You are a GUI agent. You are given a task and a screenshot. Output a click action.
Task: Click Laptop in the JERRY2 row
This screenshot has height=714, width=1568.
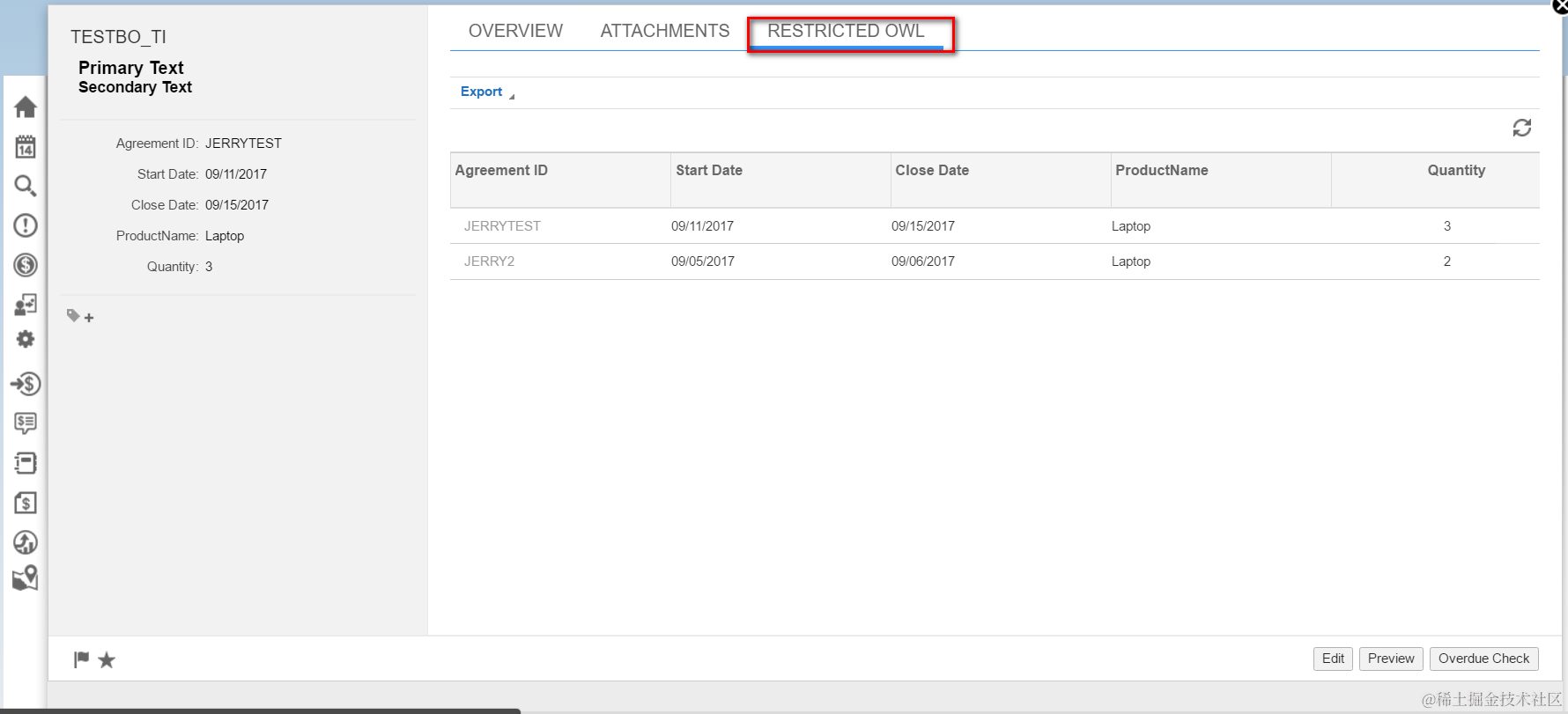coord(1131,261)
